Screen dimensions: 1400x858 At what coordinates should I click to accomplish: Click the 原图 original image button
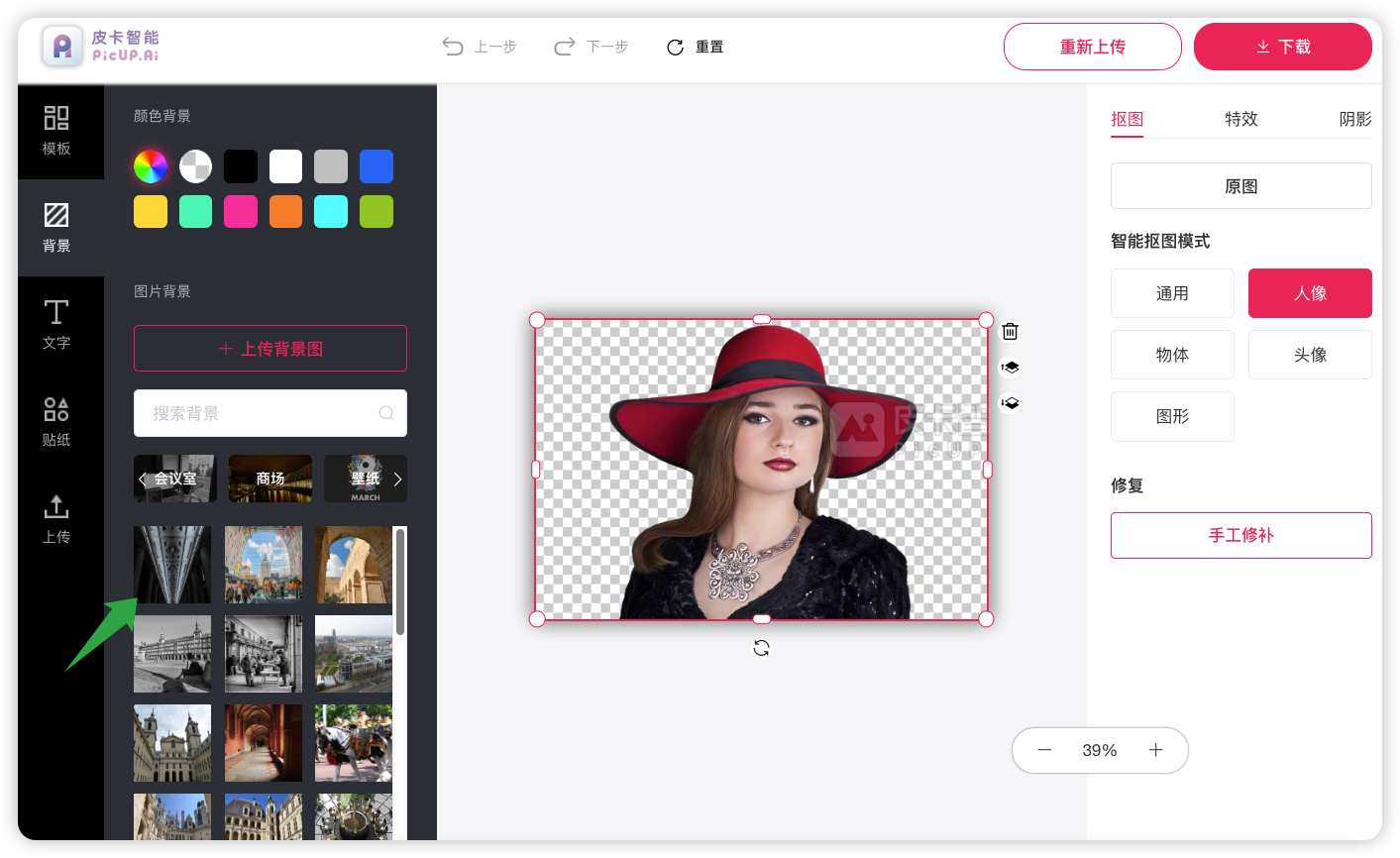tap(1240, 186)
